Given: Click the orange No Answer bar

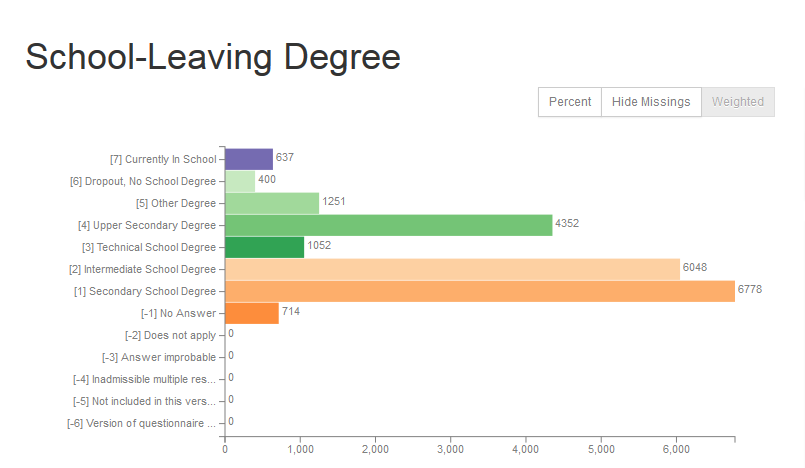Looking at the screenshot, I should pyautogui.click(x=252, y=314).
